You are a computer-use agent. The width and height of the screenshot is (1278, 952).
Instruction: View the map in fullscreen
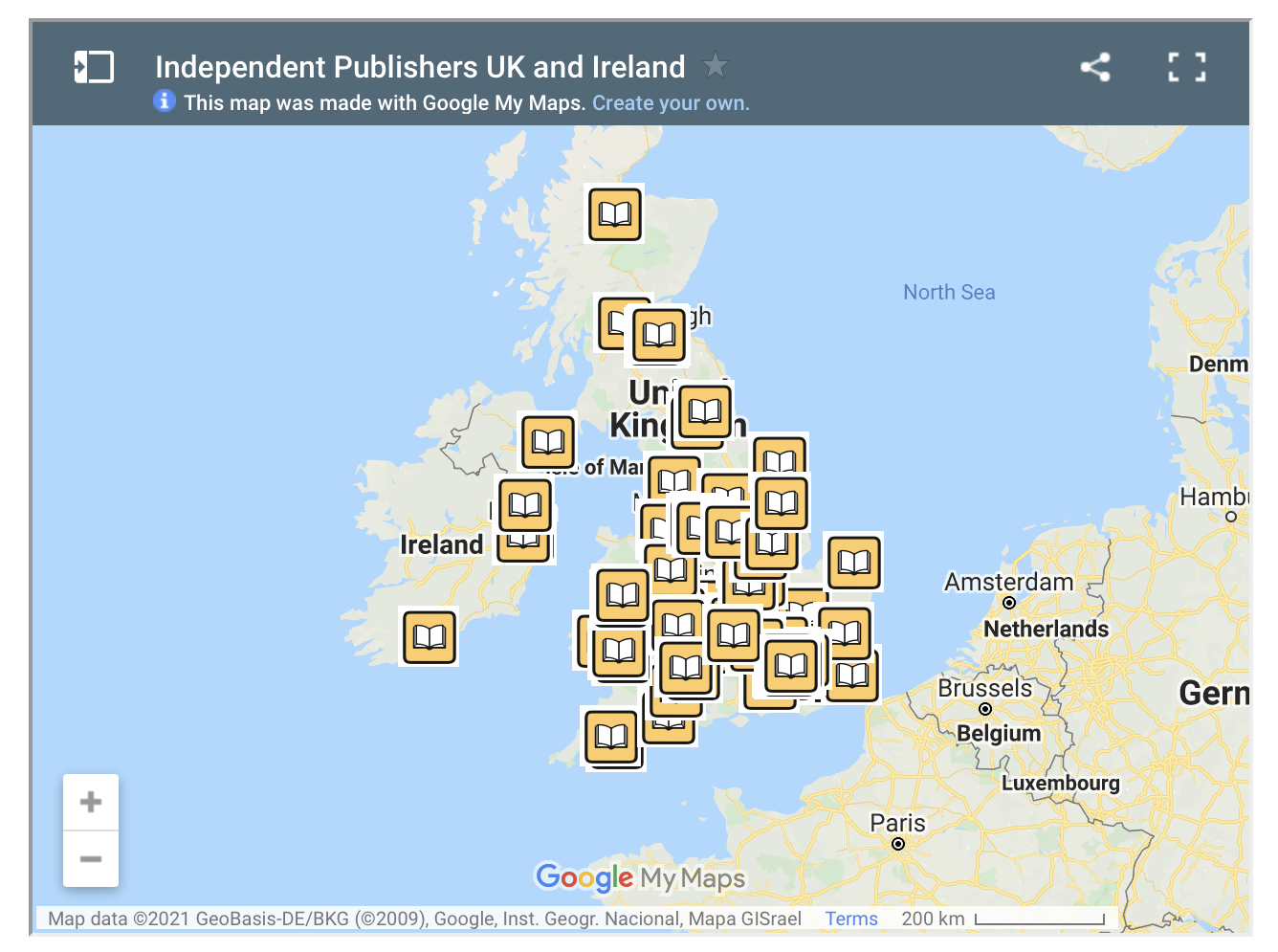pos(1187,67)
